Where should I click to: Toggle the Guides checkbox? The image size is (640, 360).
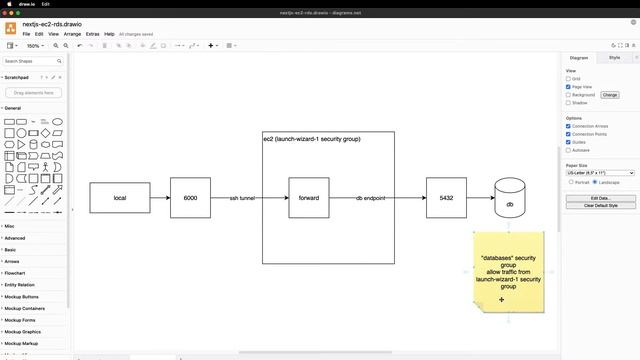tap(568, 142)
